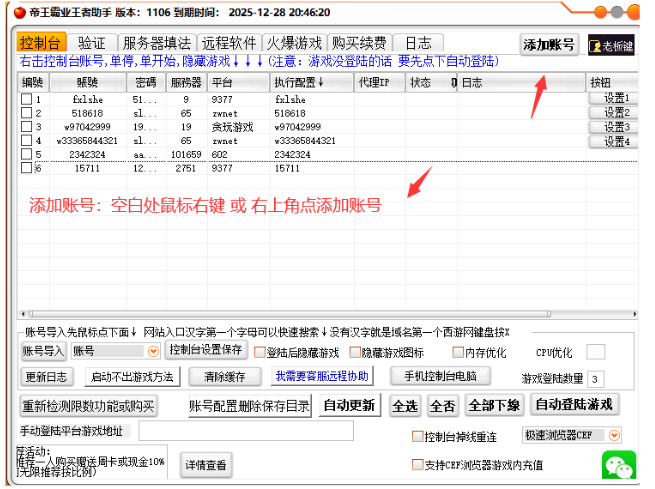Click the 设置1 button
Viewport: 655px width, 489px height.
[614, 99]
